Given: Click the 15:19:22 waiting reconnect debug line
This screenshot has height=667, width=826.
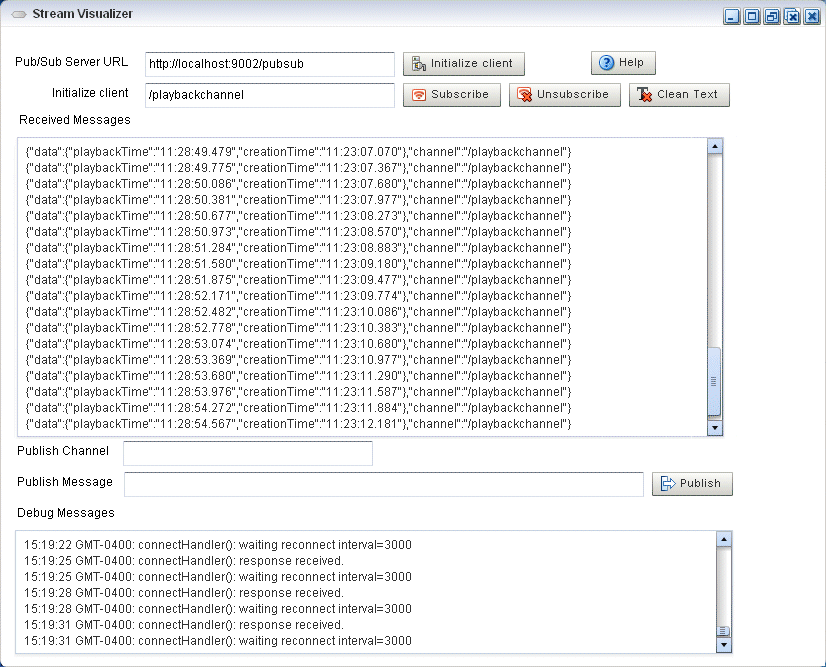Looking at the screenshot, I should 218,545.
